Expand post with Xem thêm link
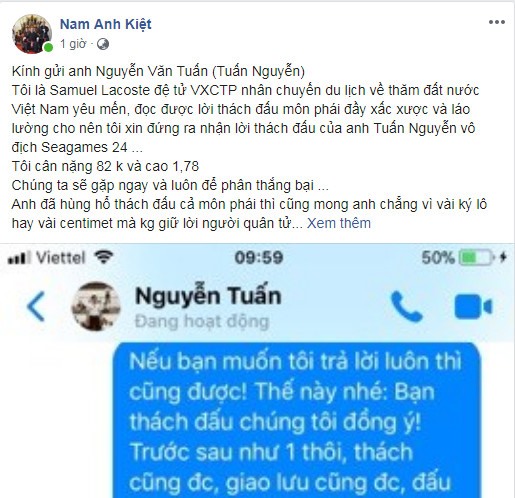The image size is (515, 498). (x=339, y=223)
